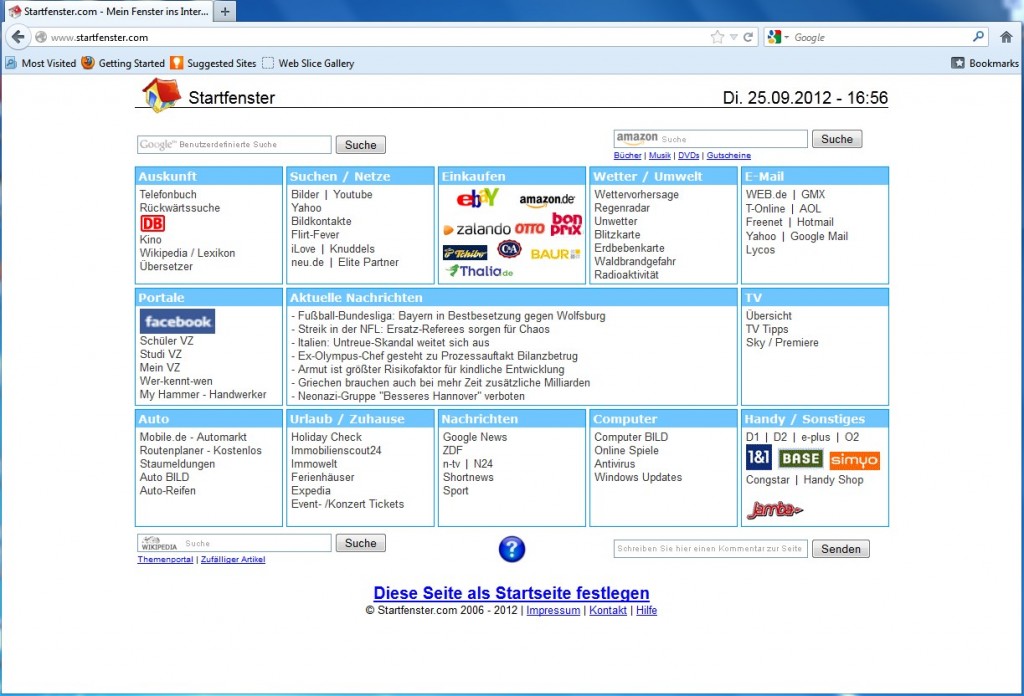The height and width of the screenshot is (696, 1024).
Task: Open the Holiday Check link
Action: click(326, 437)
